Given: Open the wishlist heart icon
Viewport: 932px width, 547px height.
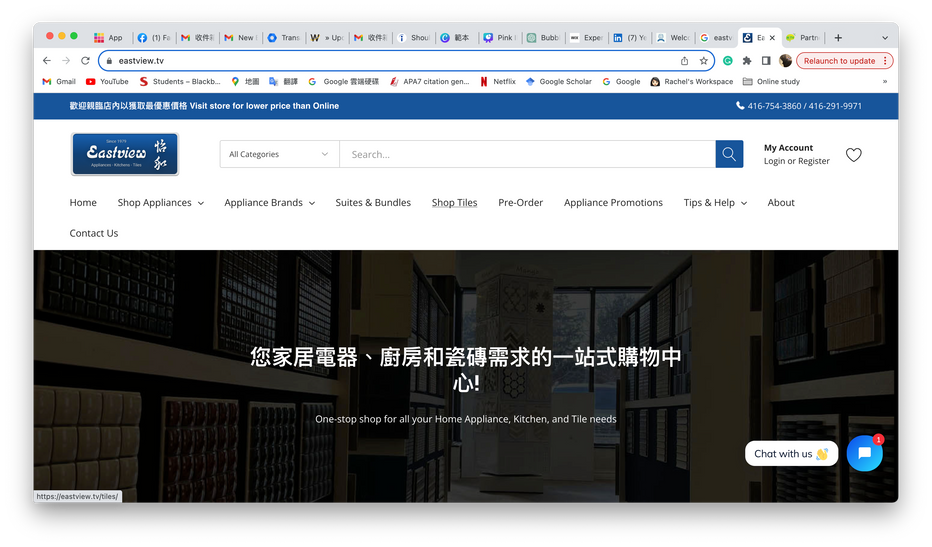Looking at the screenshot, I should click(853, 155).
